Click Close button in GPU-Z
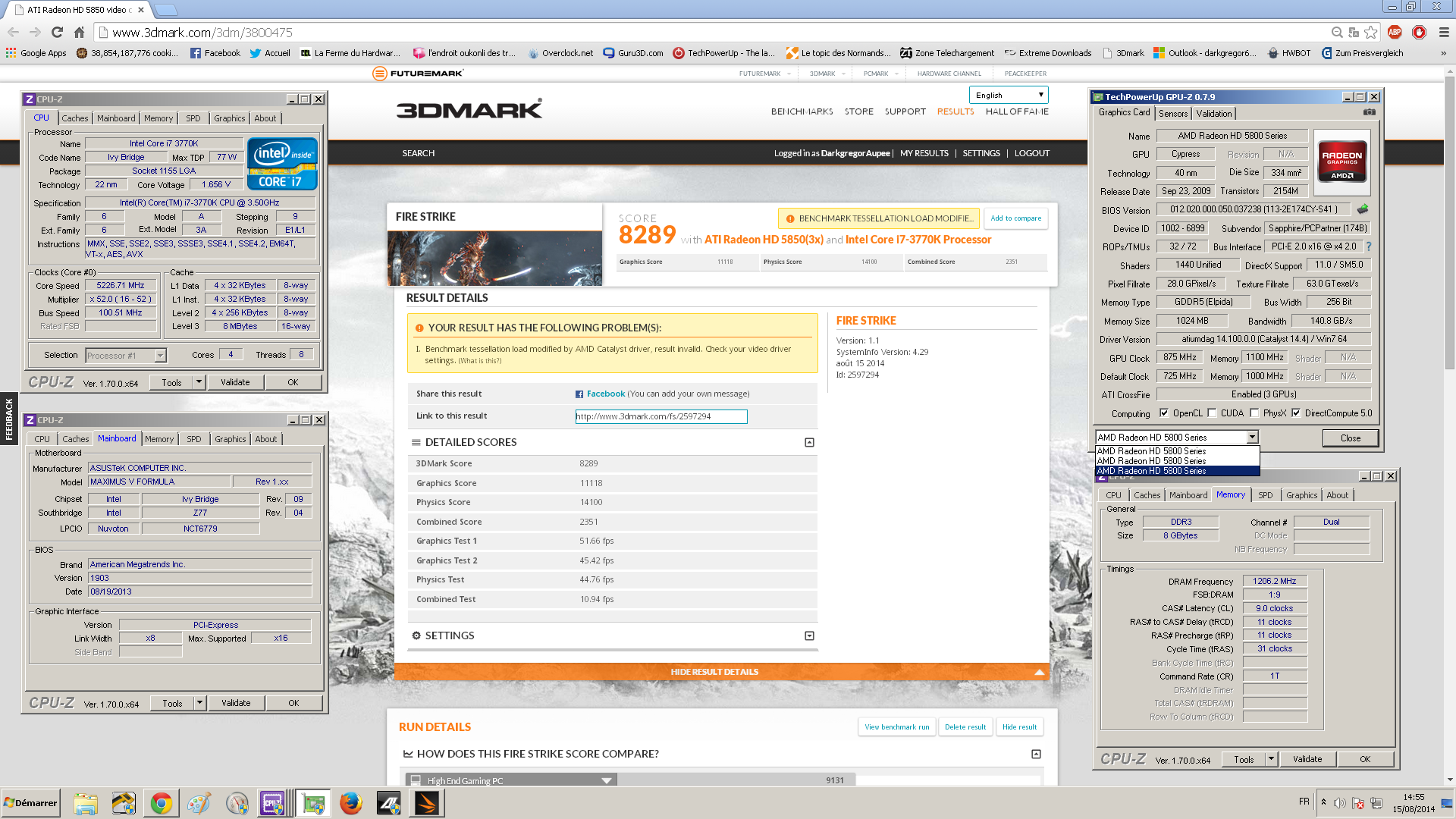 coord(1351,438)
